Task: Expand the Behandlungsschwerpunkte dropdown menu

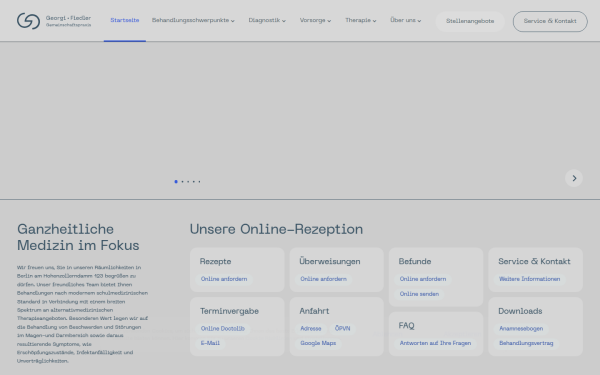Action: click(x=193, y=20)
